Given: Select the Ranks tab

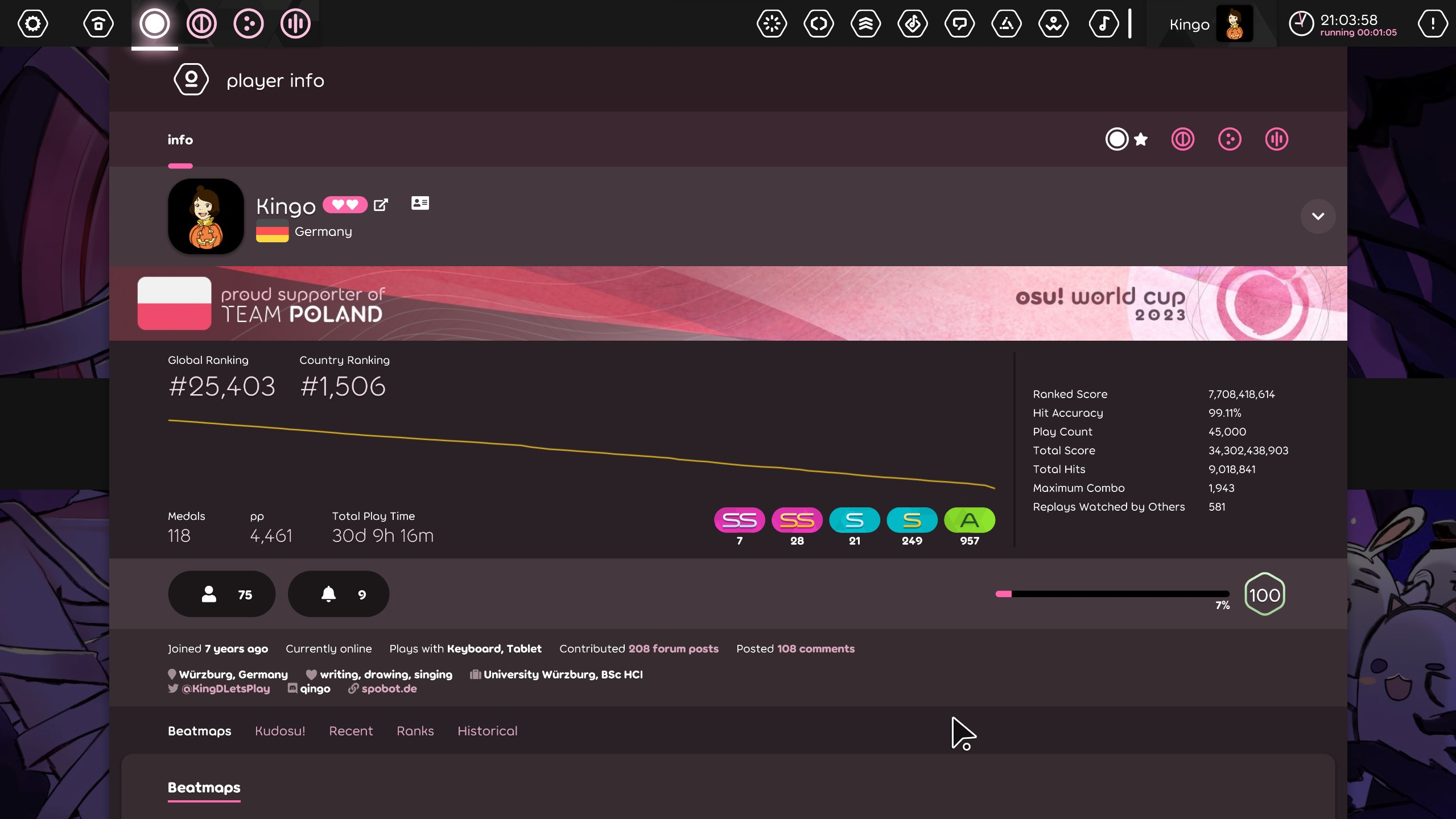Looking at the screenshot, I should tap(415, 731).
